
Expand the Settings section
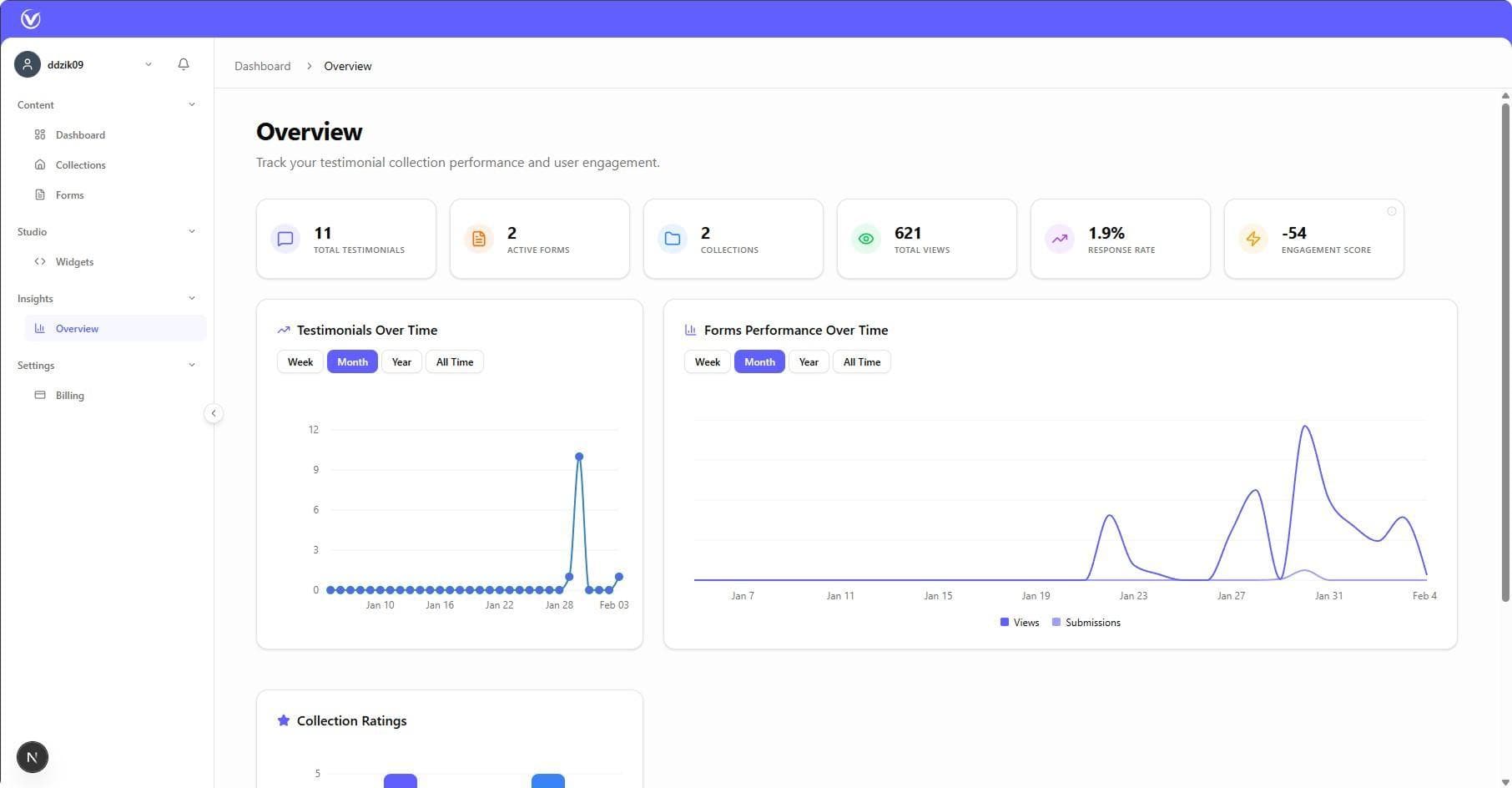pos(192,365)
